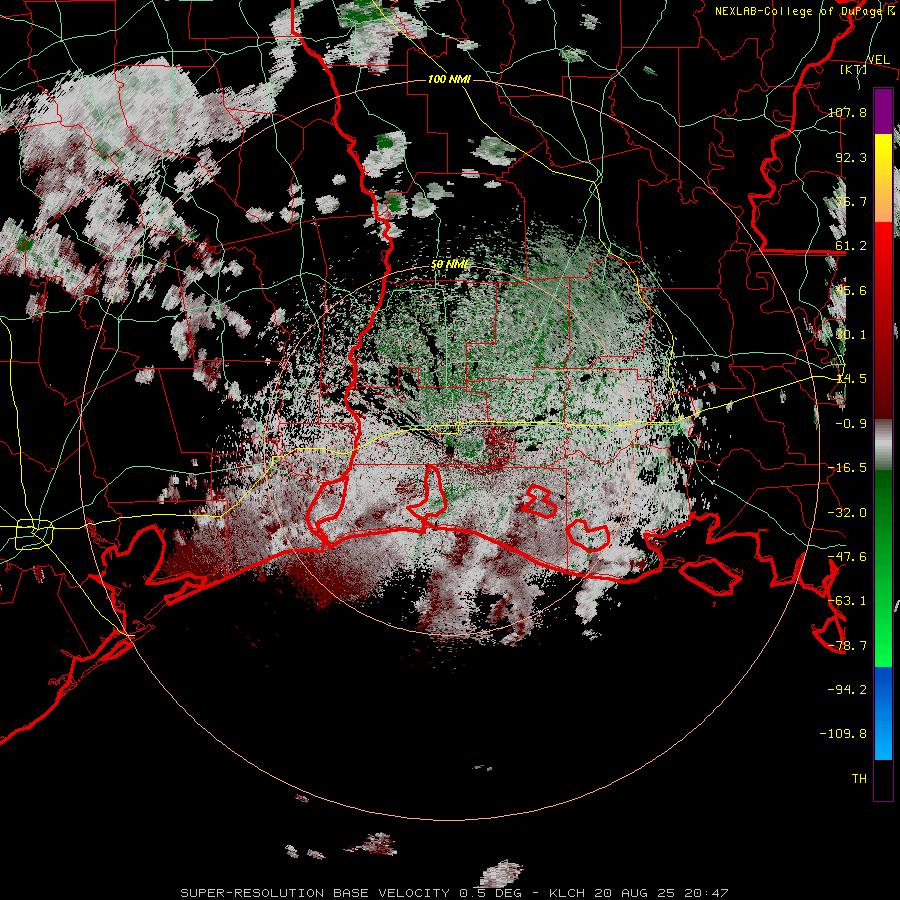Click the VEL legend title

(x=878, y=60)
